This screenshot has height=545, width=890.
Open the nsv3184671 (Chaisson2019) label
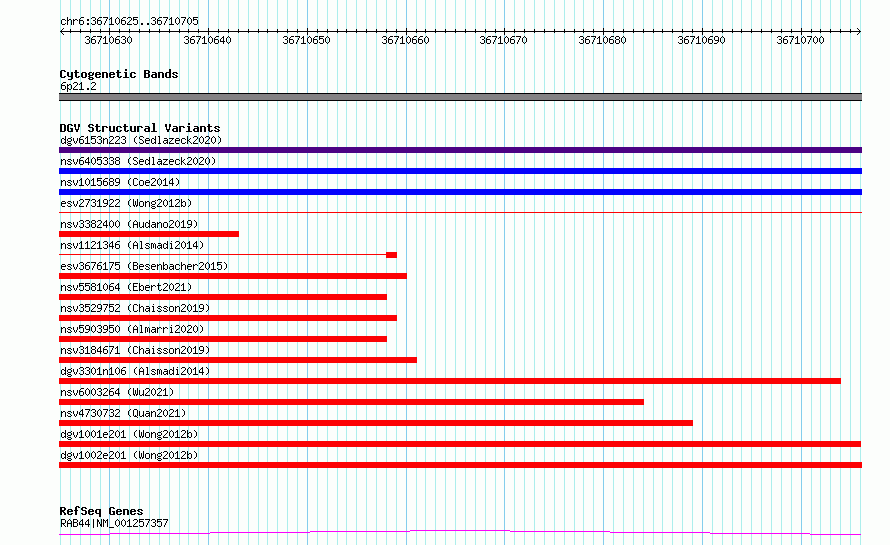point(135,350)
